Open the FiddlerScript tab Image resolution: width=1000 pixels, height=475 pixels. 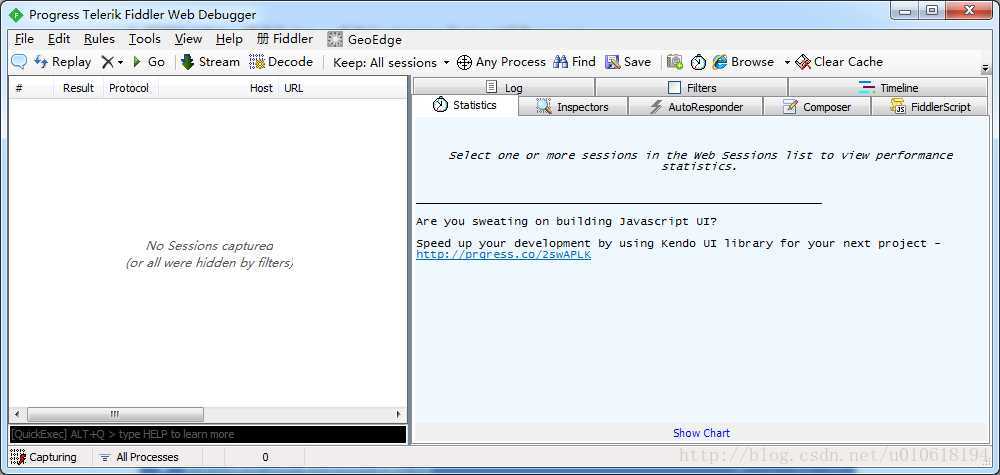pos(930,106)
